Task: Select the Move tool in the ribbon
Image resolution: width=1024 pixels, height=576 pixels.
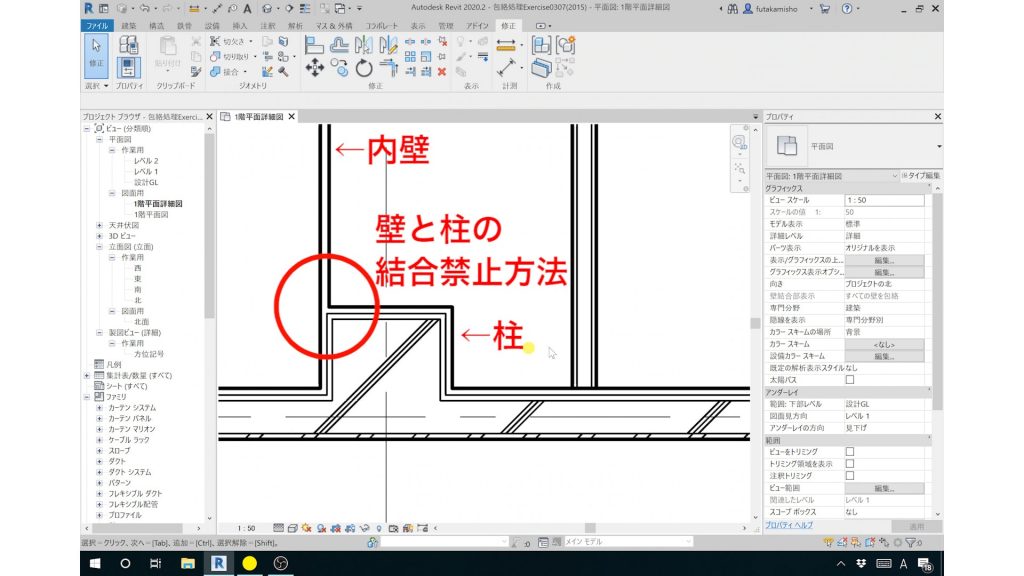Action: (314, 65)
